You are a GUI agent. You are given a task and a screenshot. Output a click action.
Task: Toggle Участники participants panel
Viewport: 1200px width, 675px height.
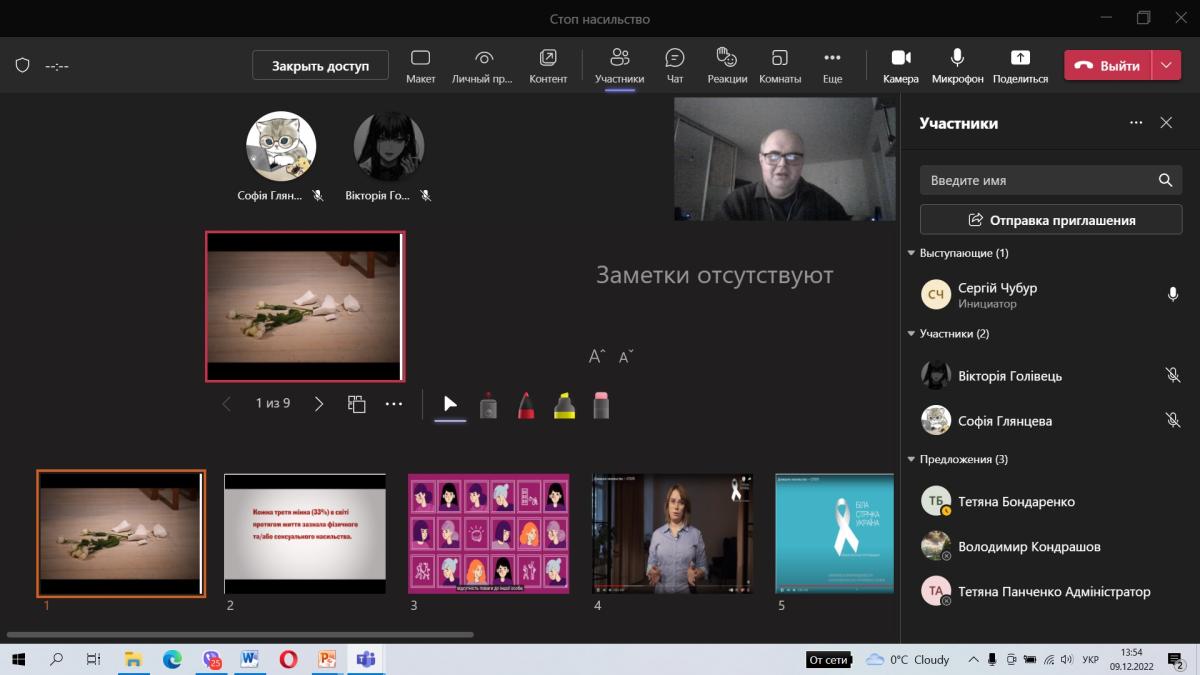tap(619, 65)
